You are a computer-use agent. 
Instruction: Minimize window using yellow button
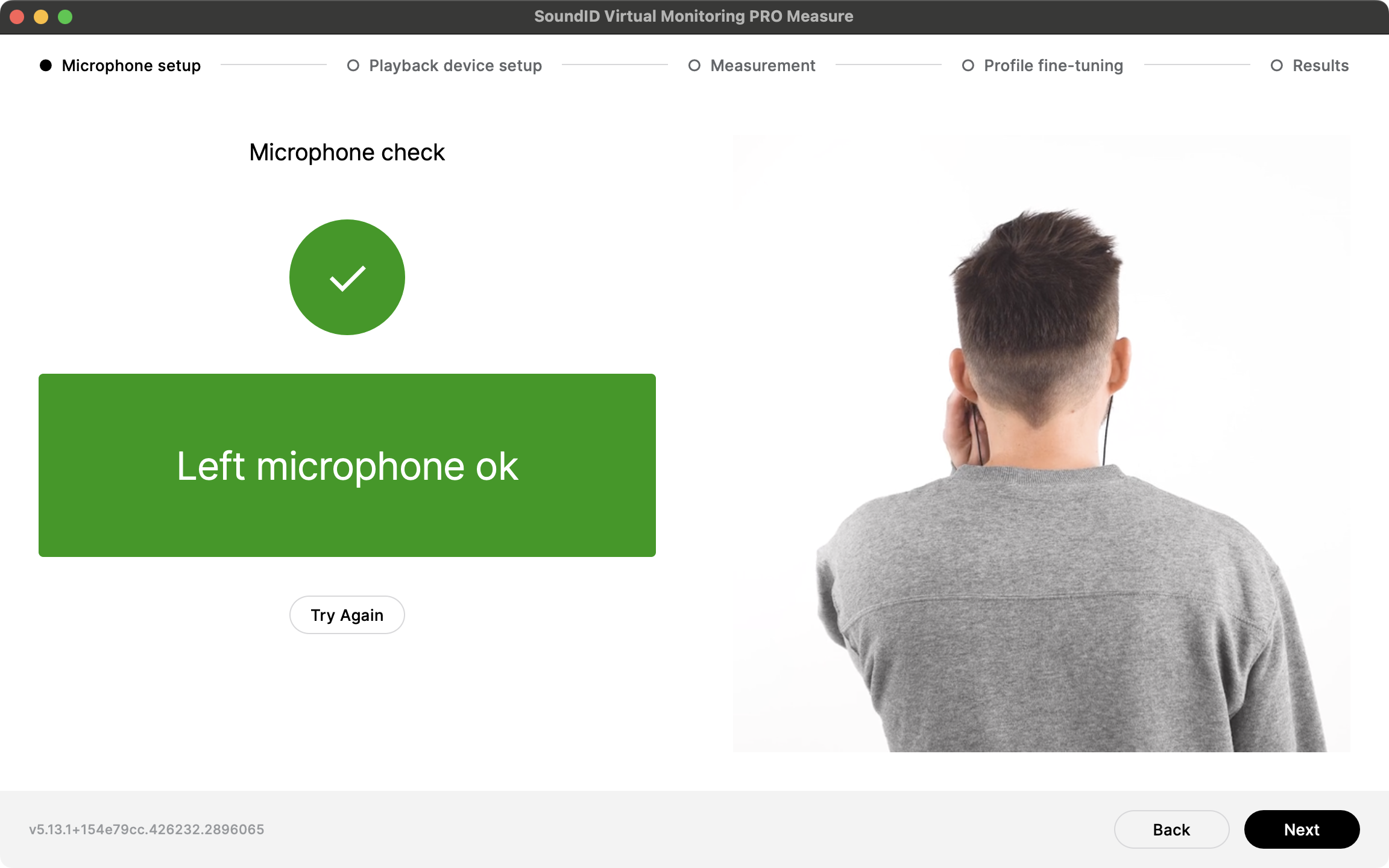tap(41, 17)
